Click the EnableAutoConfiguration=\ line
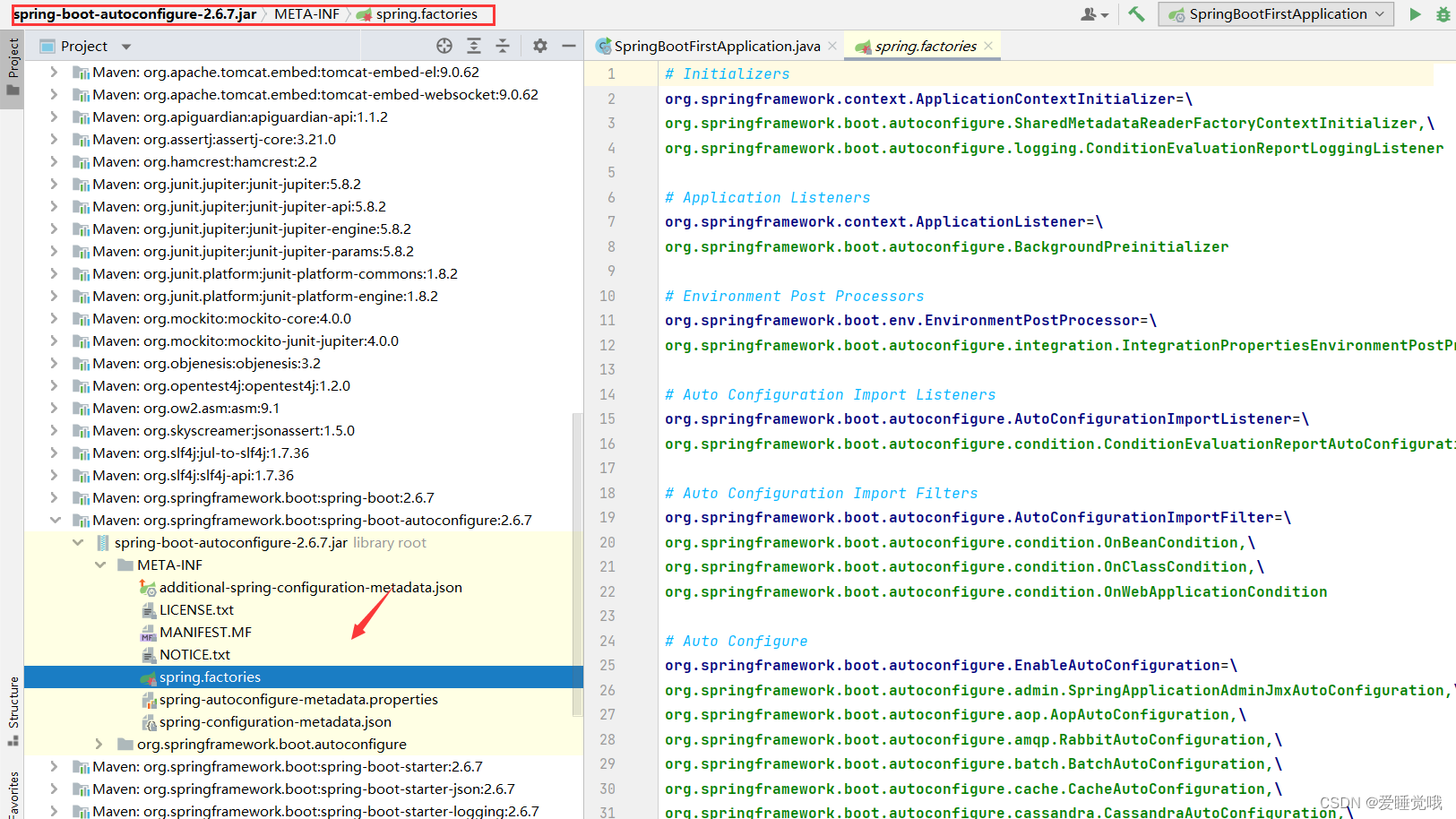Viewport: 1456px width, 819px height. click(951, 665)
